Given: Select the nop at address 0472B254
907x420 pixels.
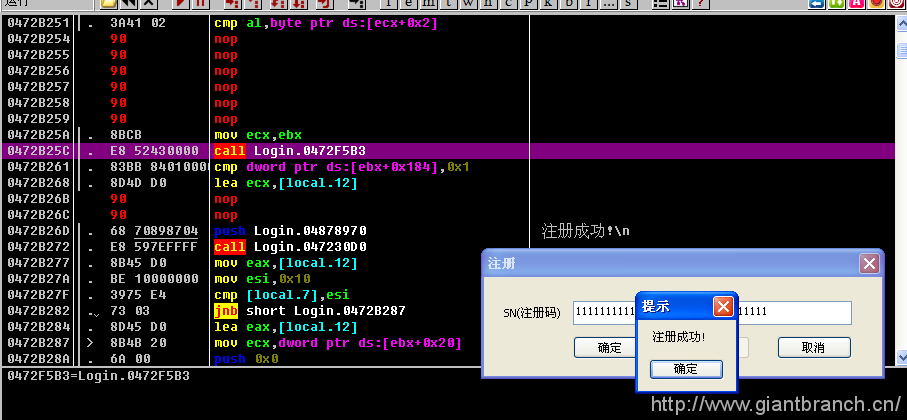Looking at the screenshot, I should coord(226,39).
